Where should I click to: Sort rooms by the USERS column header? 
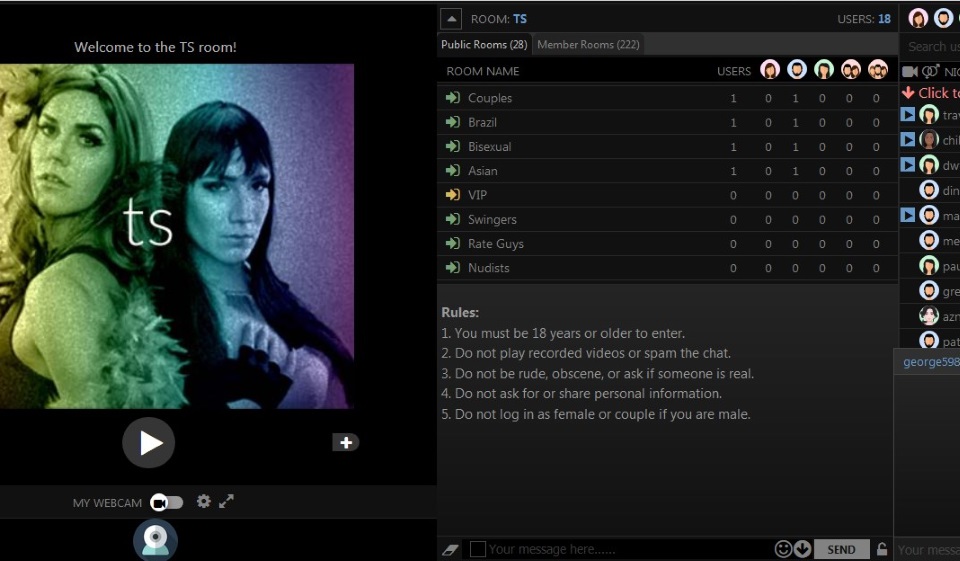coord(733,71)
